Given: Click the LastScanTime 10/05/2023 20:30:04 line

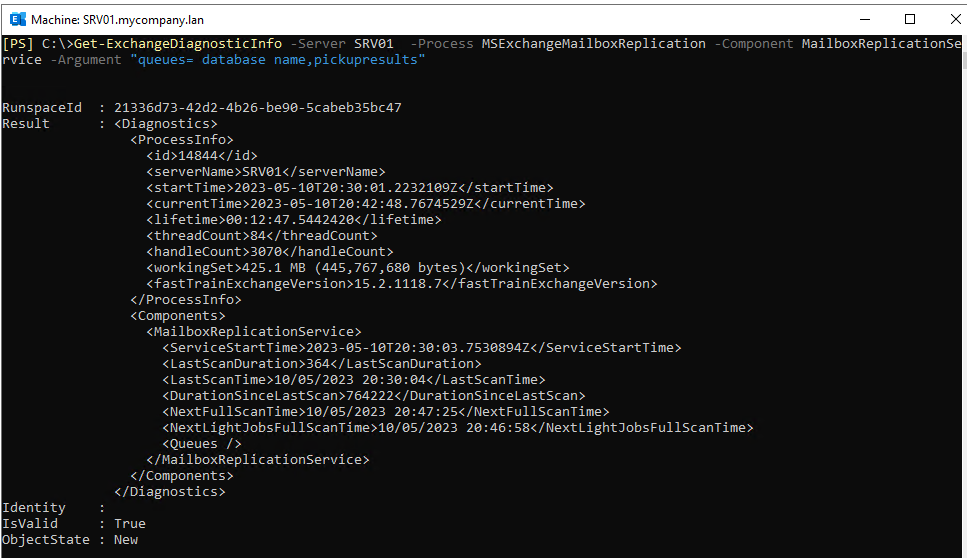Looking at the screenshot, I should click(x=353, y=380).
